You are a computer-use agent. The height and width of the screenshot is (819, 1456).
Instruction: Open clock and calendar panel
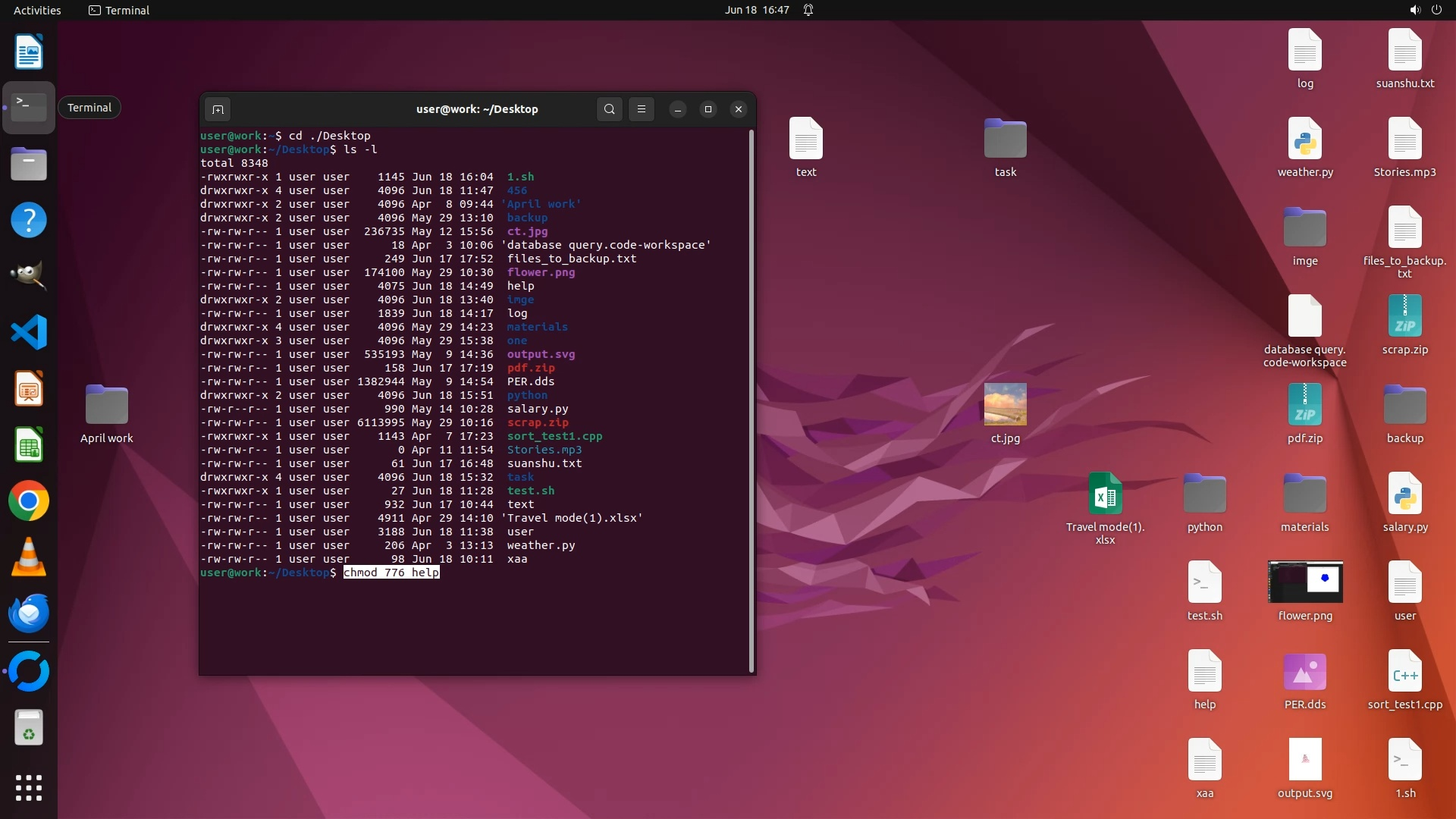pos(756,10)
